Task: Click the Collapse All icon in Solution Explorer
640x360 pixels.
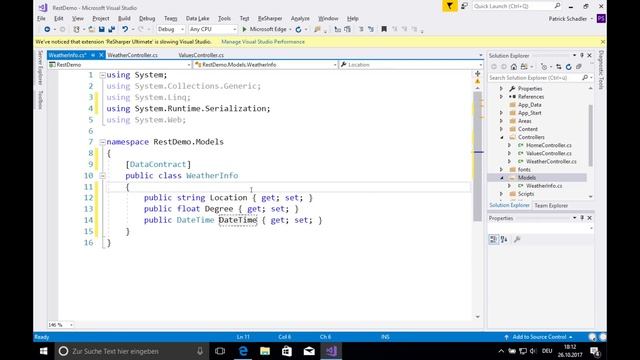Action: 579,67
